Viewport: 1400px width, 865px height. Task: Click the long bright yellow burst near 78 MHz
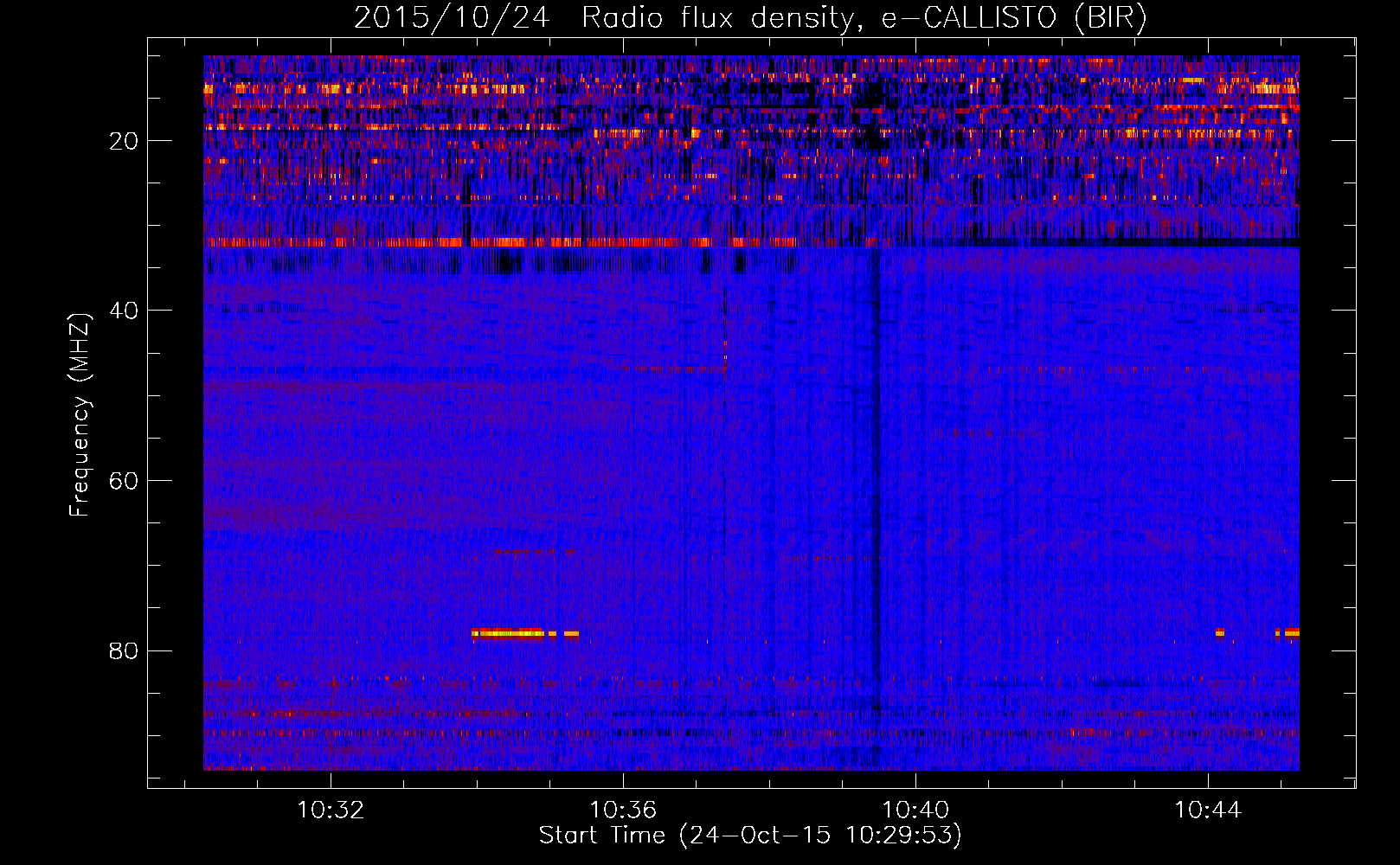pyautogui.click(x=508, y=633)
